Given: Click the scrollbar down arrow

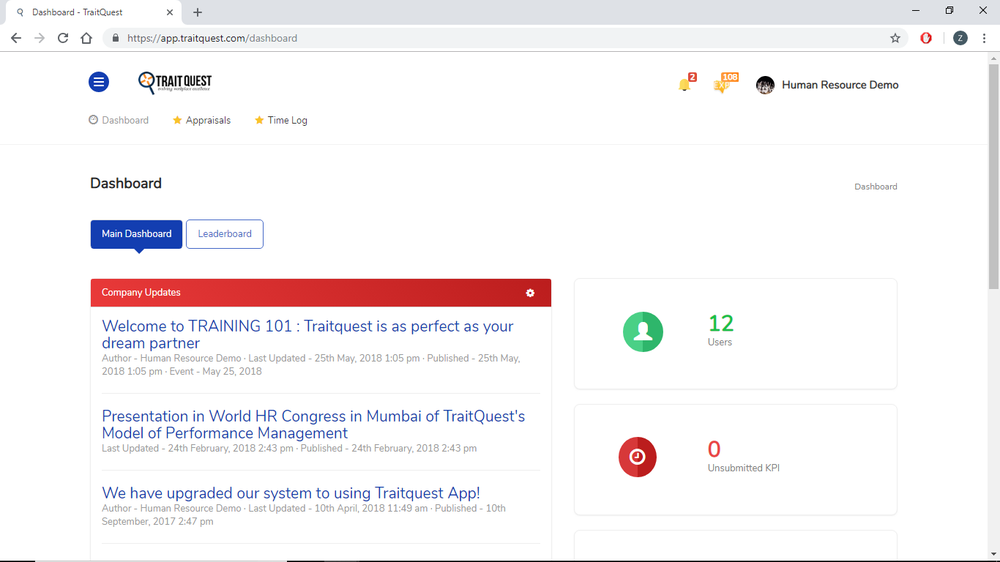Looking at the screenshot, I should 994,555.
